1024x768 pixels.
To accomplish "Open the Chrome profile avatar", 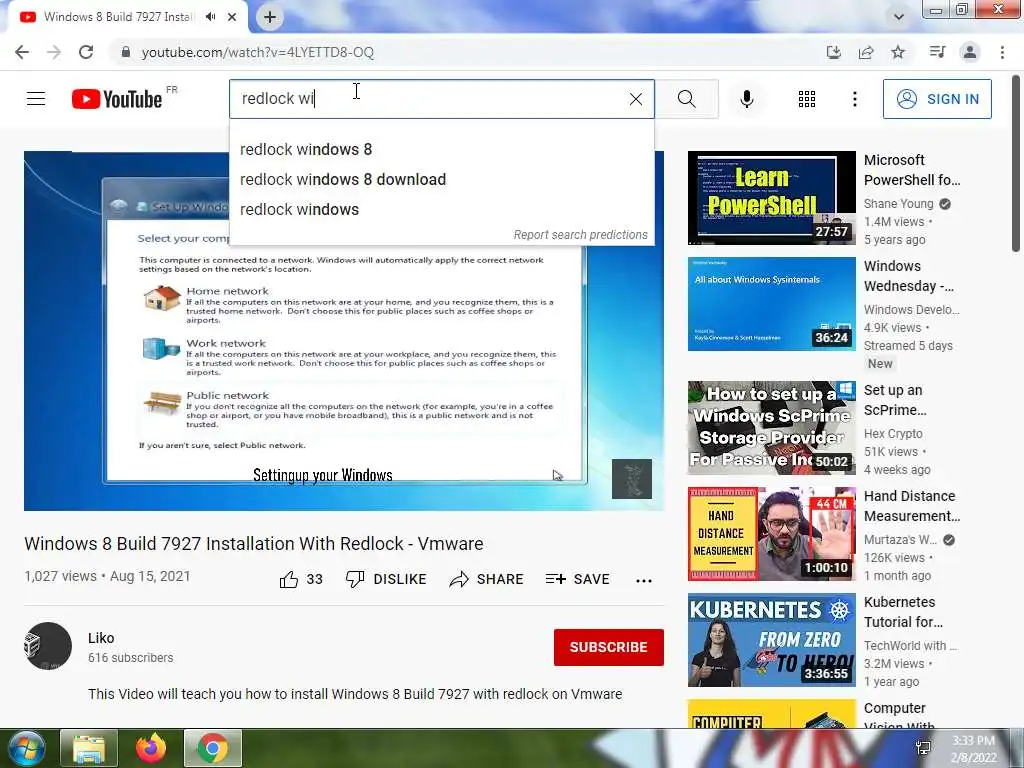I will point(970,52).
